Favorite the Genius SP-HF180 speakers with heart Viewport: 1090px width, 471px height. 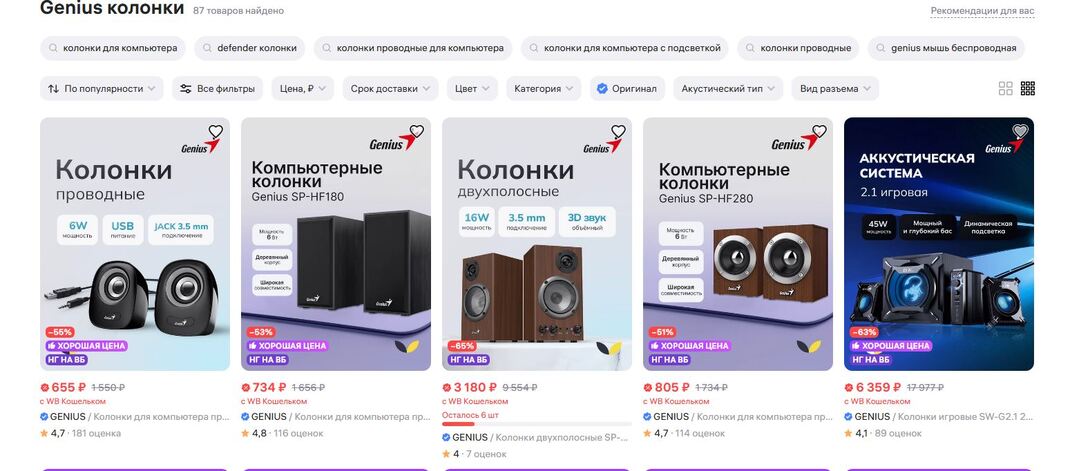[x=416, y=131]
